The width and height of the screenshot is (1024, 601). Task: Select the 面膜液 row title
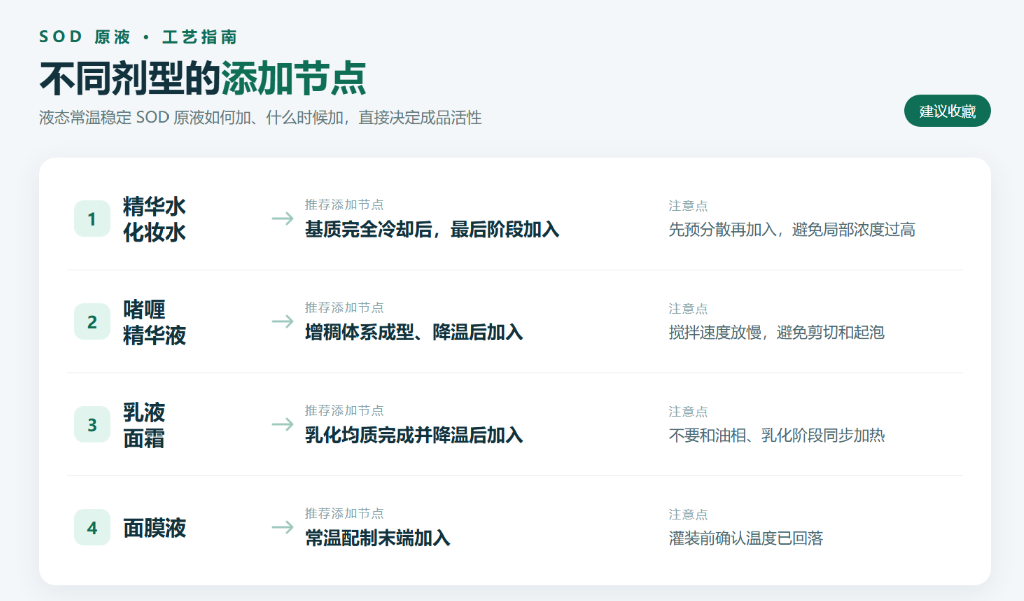[155, 527]
